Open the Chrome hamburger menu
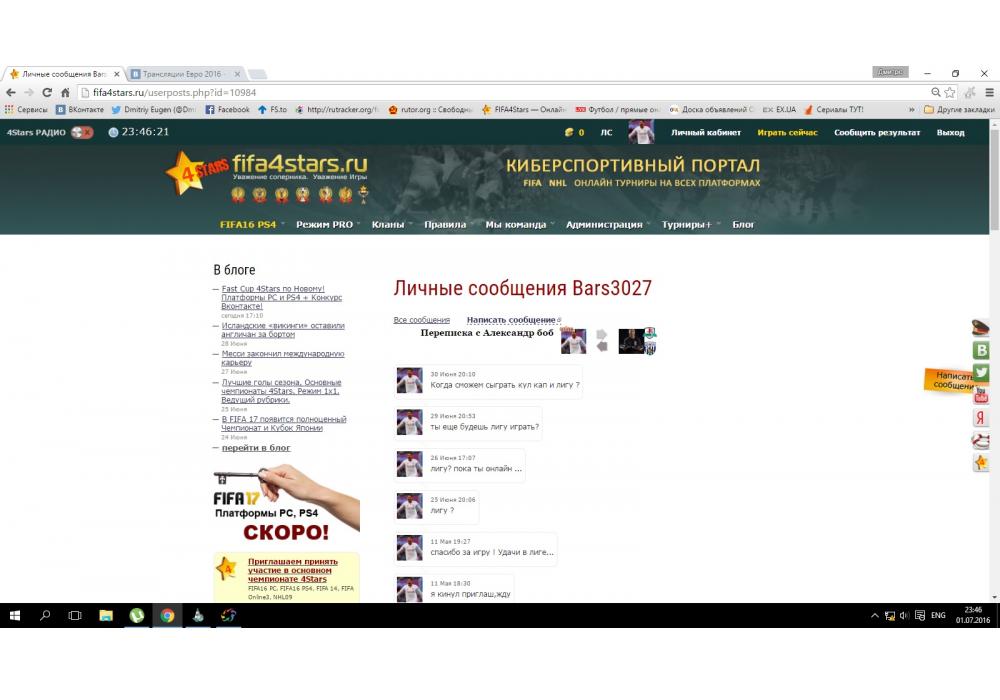1000x700 pixels. 989,92
